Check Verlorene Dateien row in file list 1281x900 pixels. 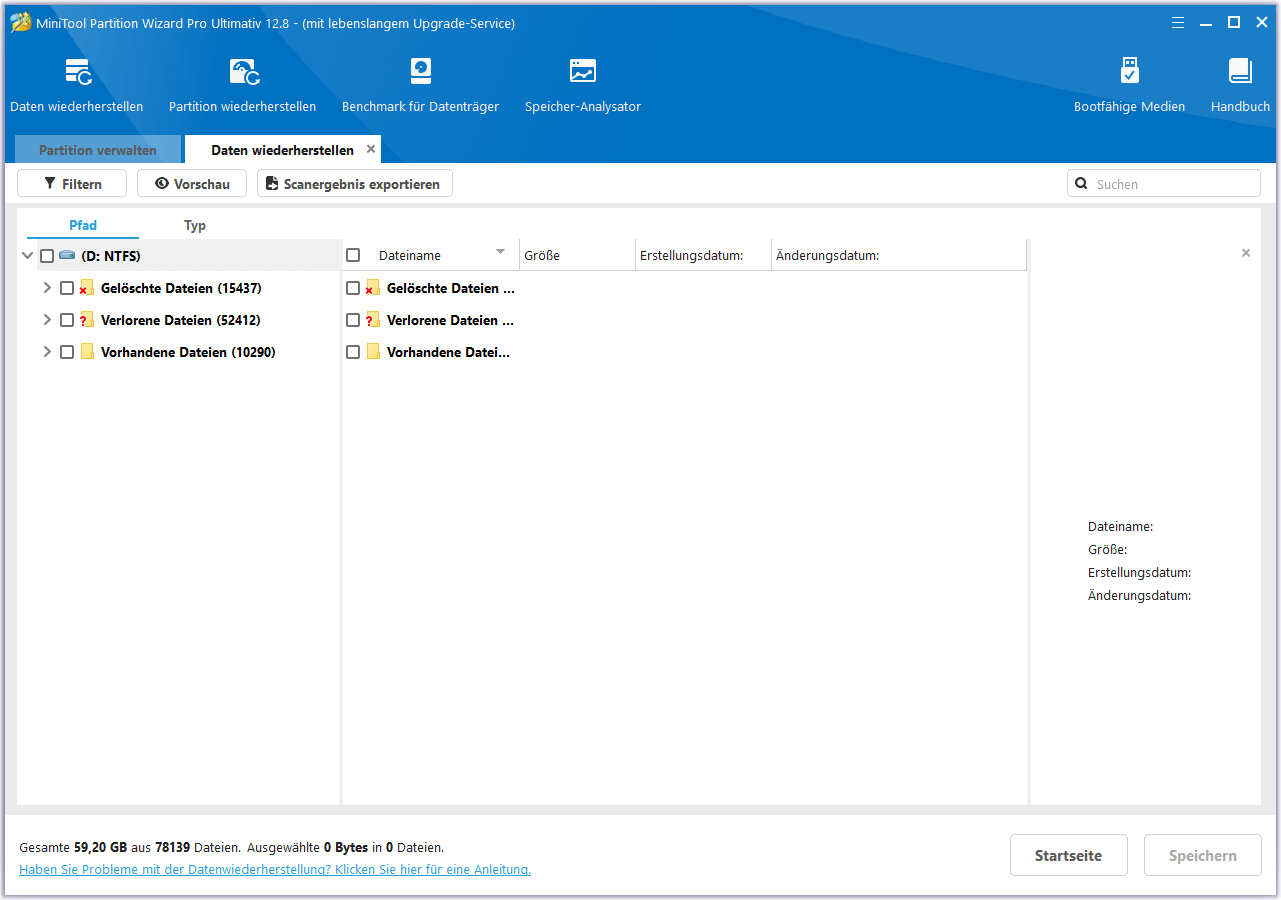353,320
